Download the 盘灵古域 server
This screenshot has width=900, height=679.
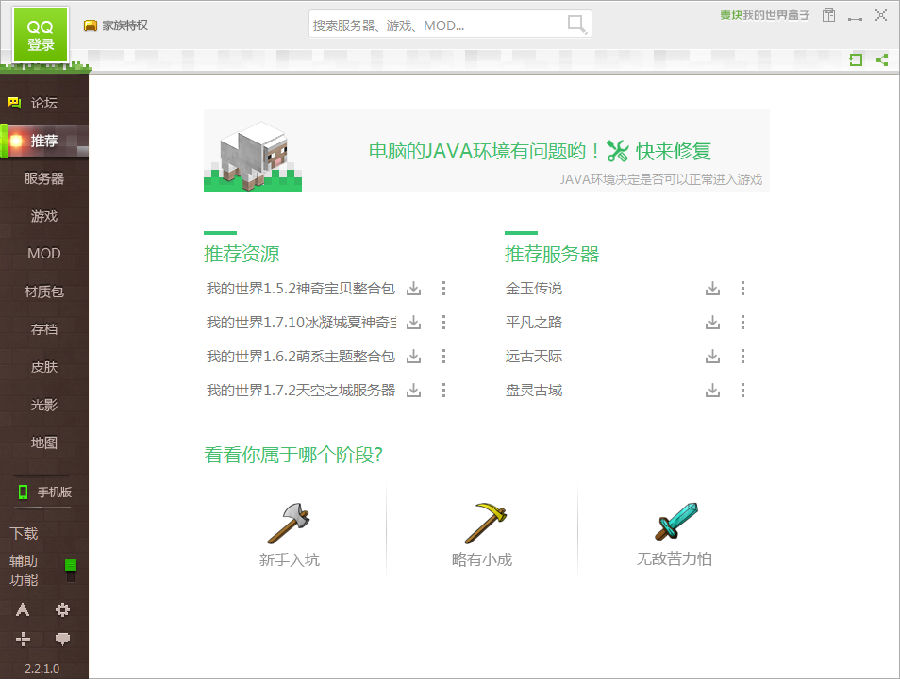click(713, 390)
